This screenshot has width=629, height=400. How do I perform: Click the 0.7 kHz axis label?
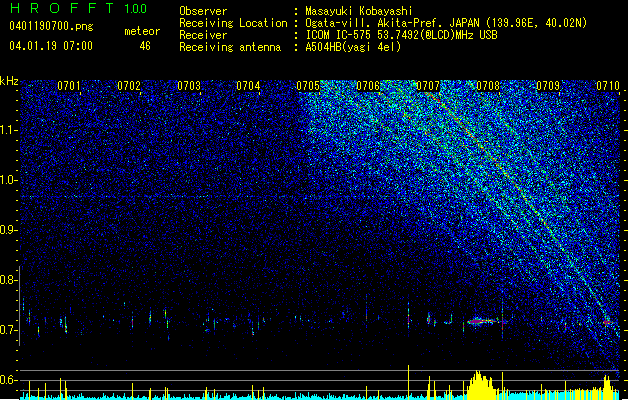click(9, 330)
